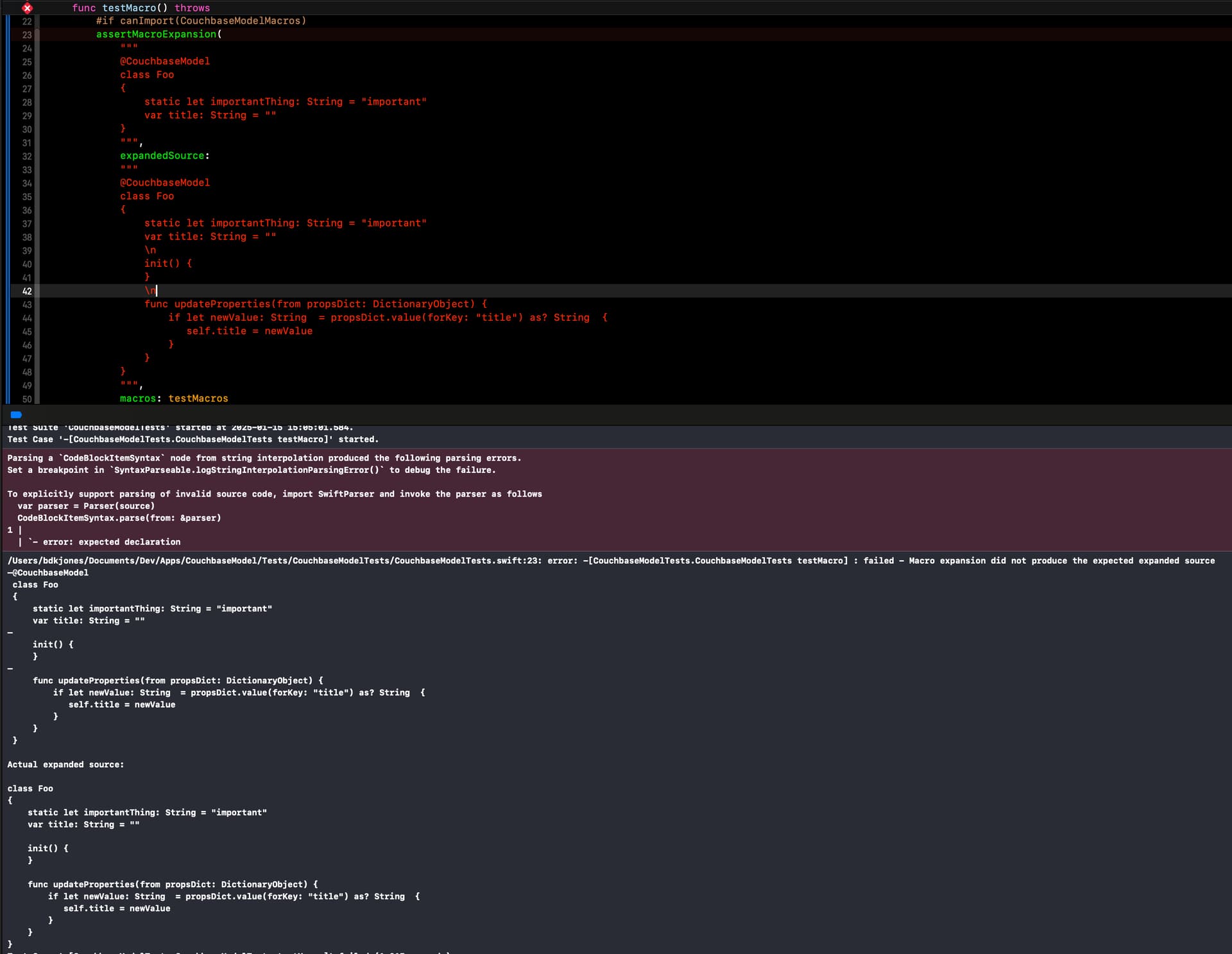Click the 'Test Case ... testMacro started' console line
Viewport: 1232px width, 954px height.
tap(193, 439)
